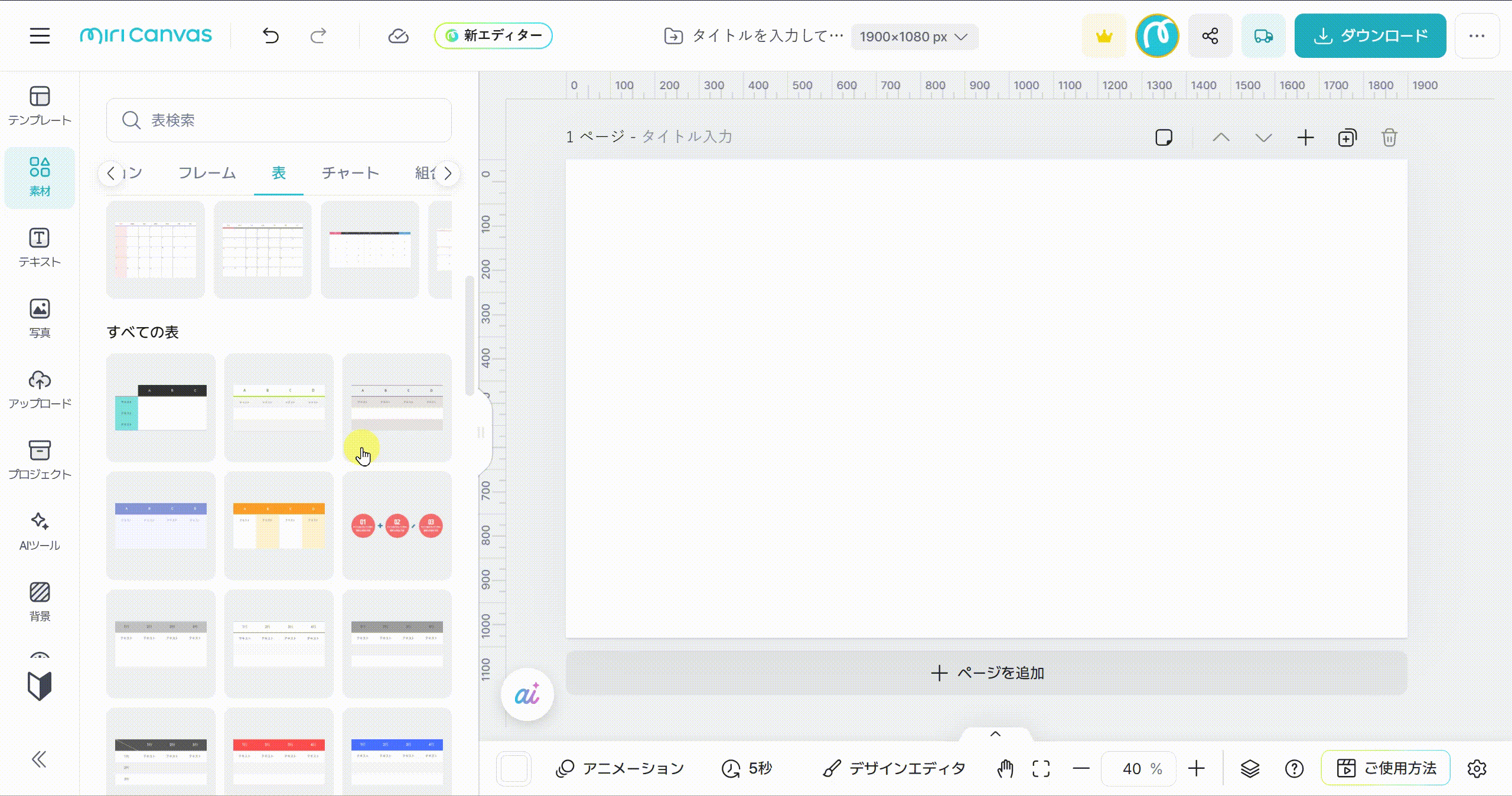Duplicate page with copy-plus icon
The height and width of the screenshot is (796, 1512).
tap(1347, 138)
